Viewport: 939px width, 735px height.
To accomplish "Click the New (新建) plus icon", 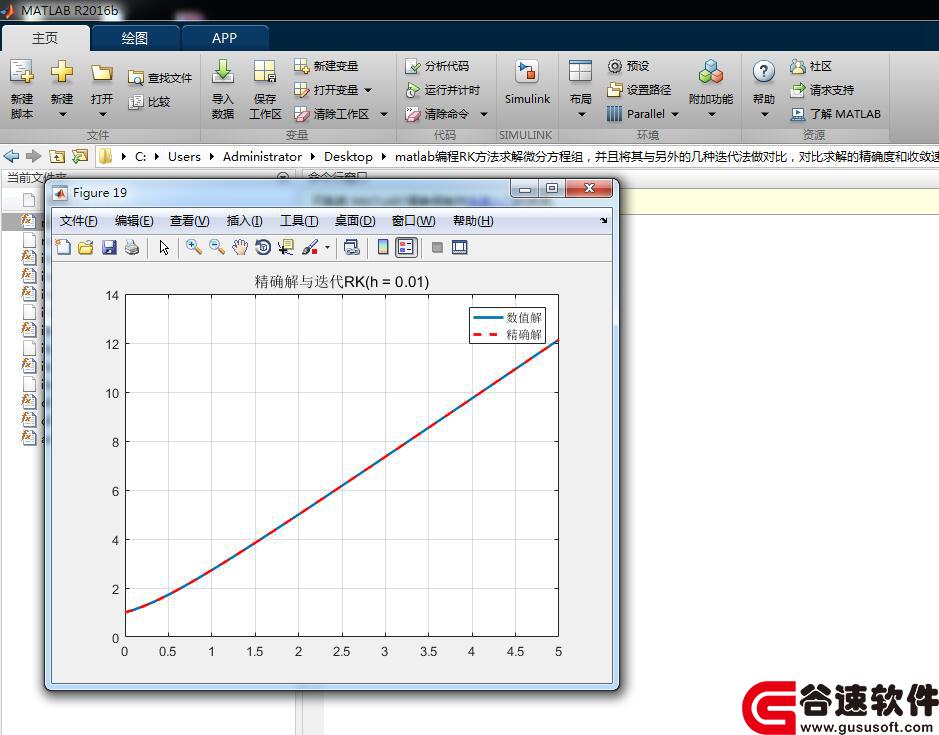I will pyautogui.click(x=62, y=72).
